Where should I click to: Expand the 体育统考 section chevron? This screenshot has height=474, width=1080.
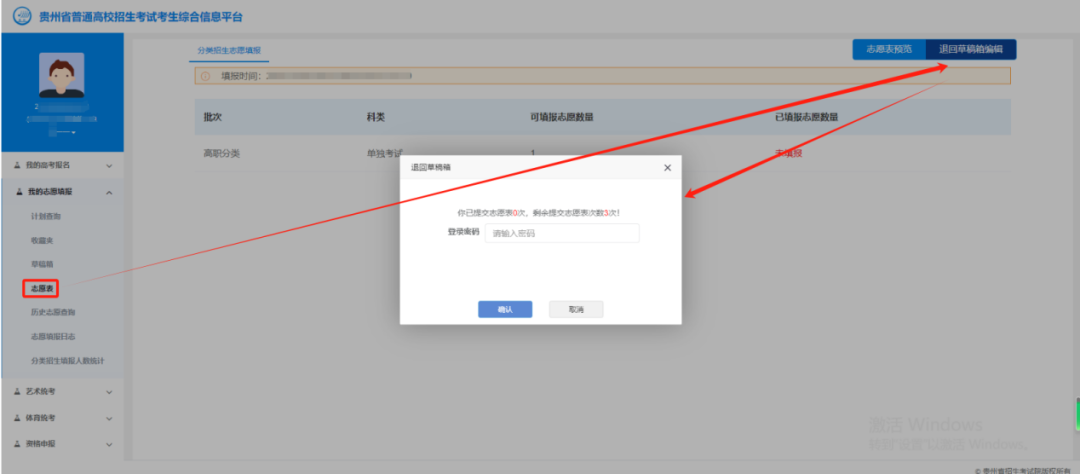pos(109,417)
